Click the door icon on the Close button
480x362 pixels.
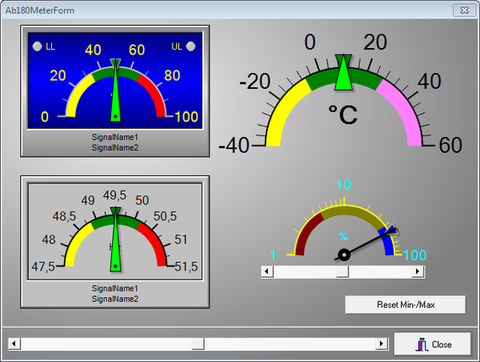[422, 344]
